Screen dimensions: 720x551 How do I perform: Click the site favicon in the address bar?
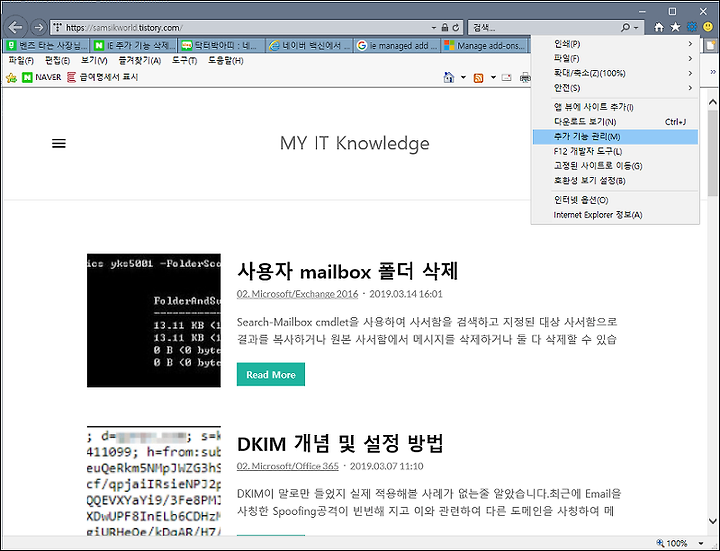coord(57,28)
